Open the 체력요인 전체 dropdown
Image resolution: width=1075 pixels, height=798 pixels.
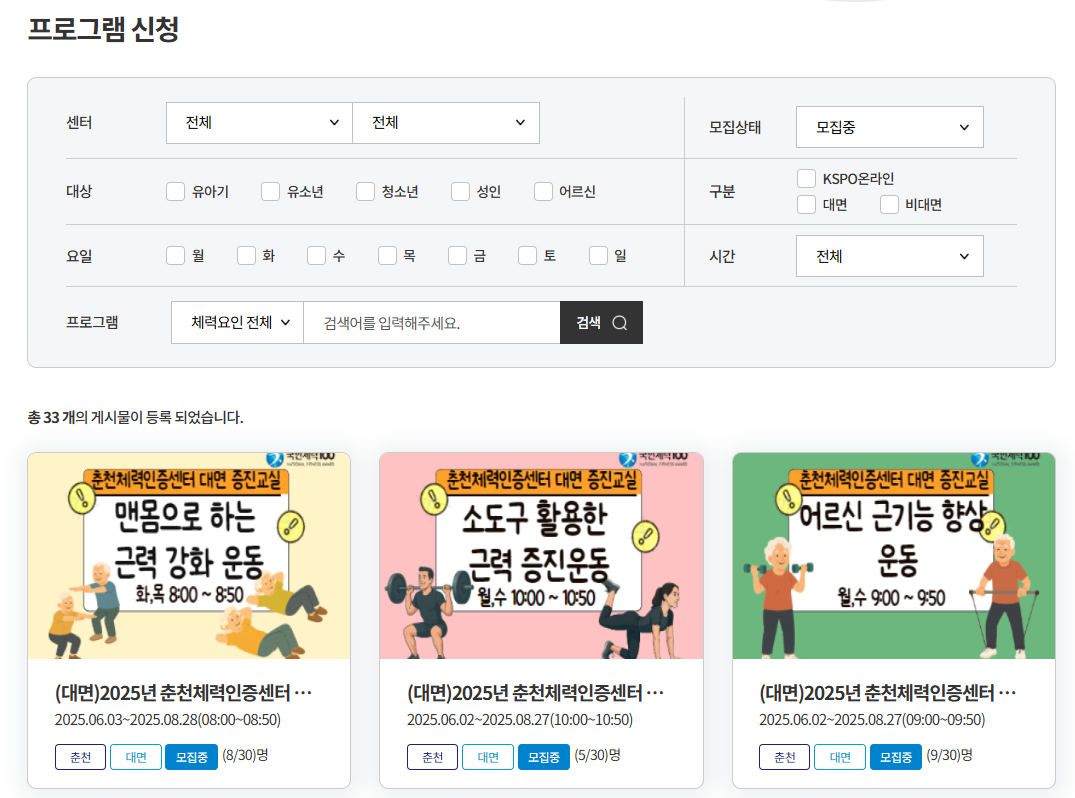(x=237, y=322)
